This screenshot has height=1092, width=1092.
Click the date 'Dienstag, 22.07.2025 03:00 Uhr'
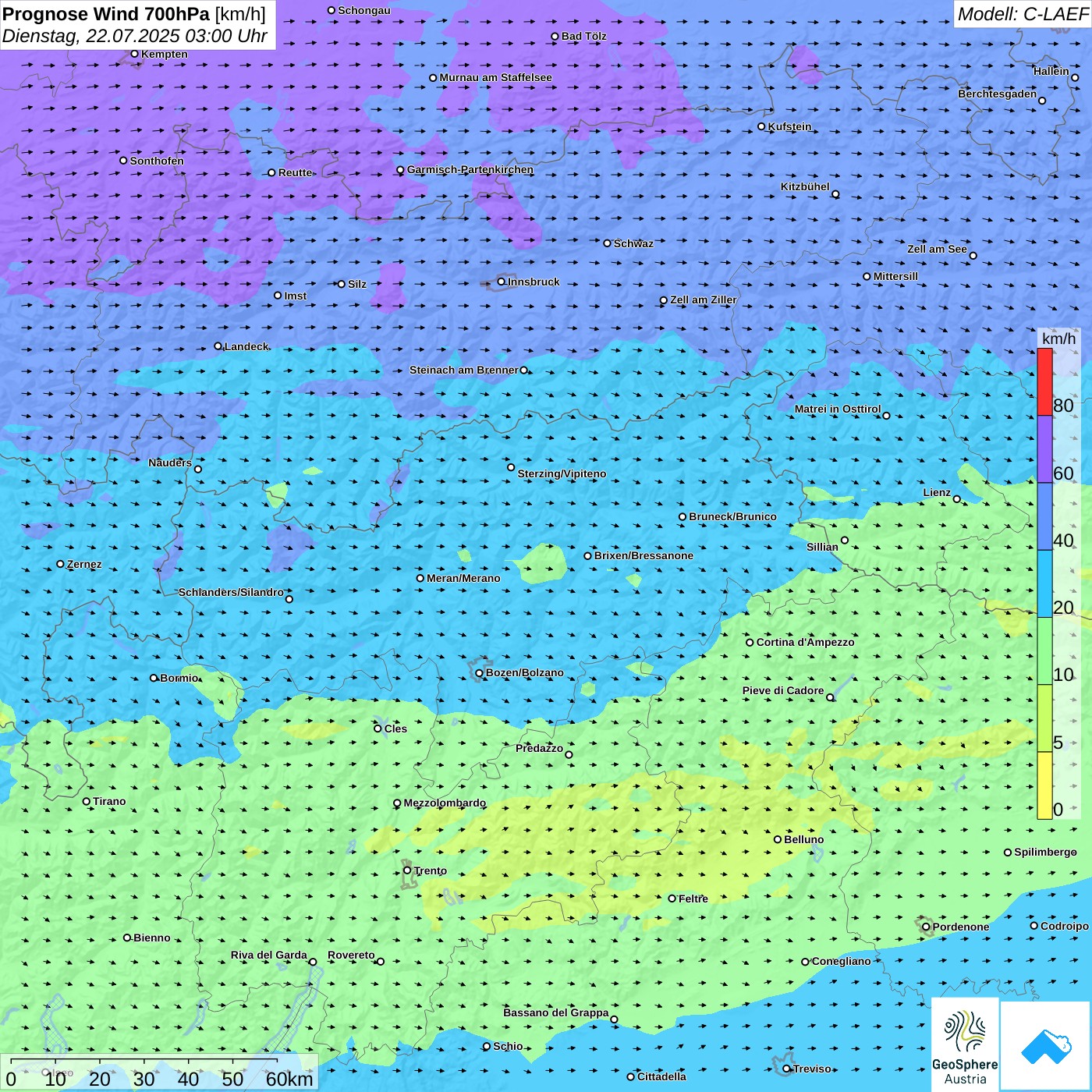[135, 36]
